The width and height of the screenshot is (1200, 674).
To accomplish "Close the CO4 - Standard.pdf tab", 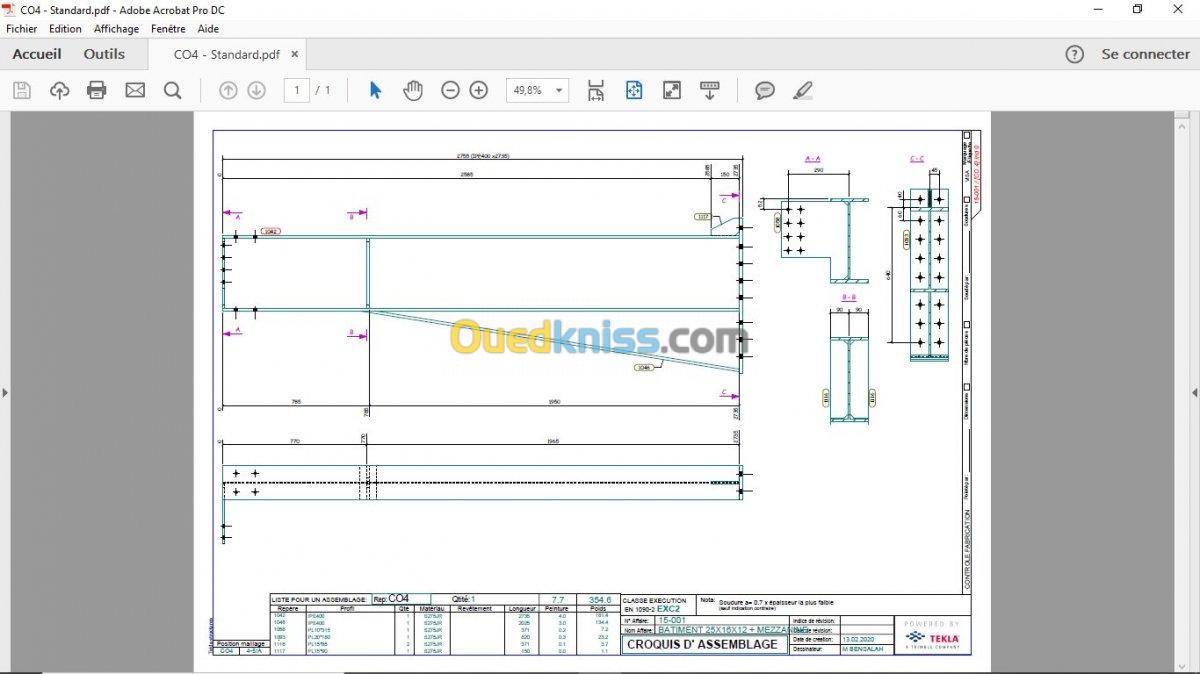I will 294,54.
